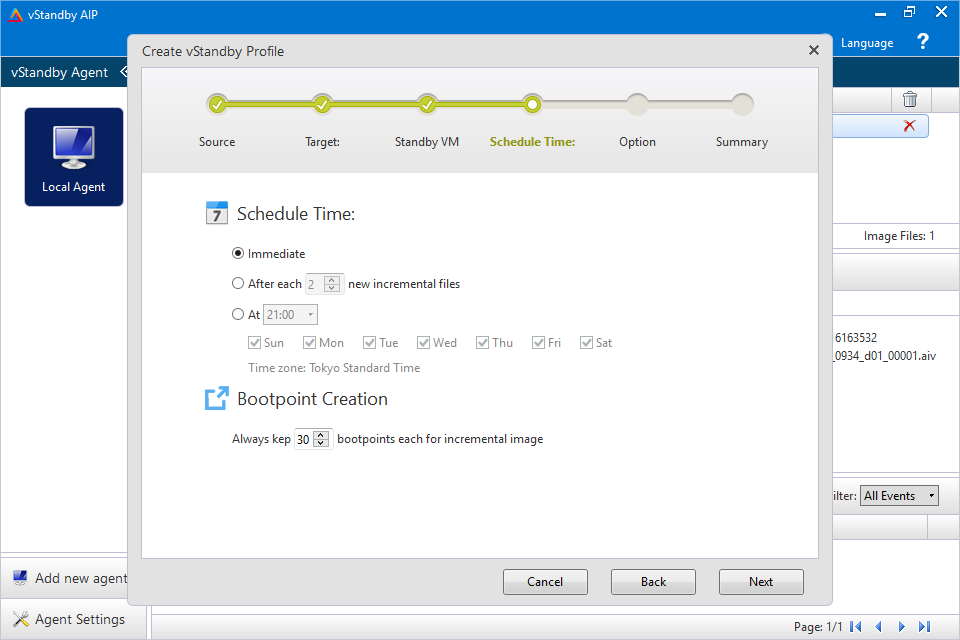
Task: Open the 21:00 time dropdown
Action: coord(290,315)
